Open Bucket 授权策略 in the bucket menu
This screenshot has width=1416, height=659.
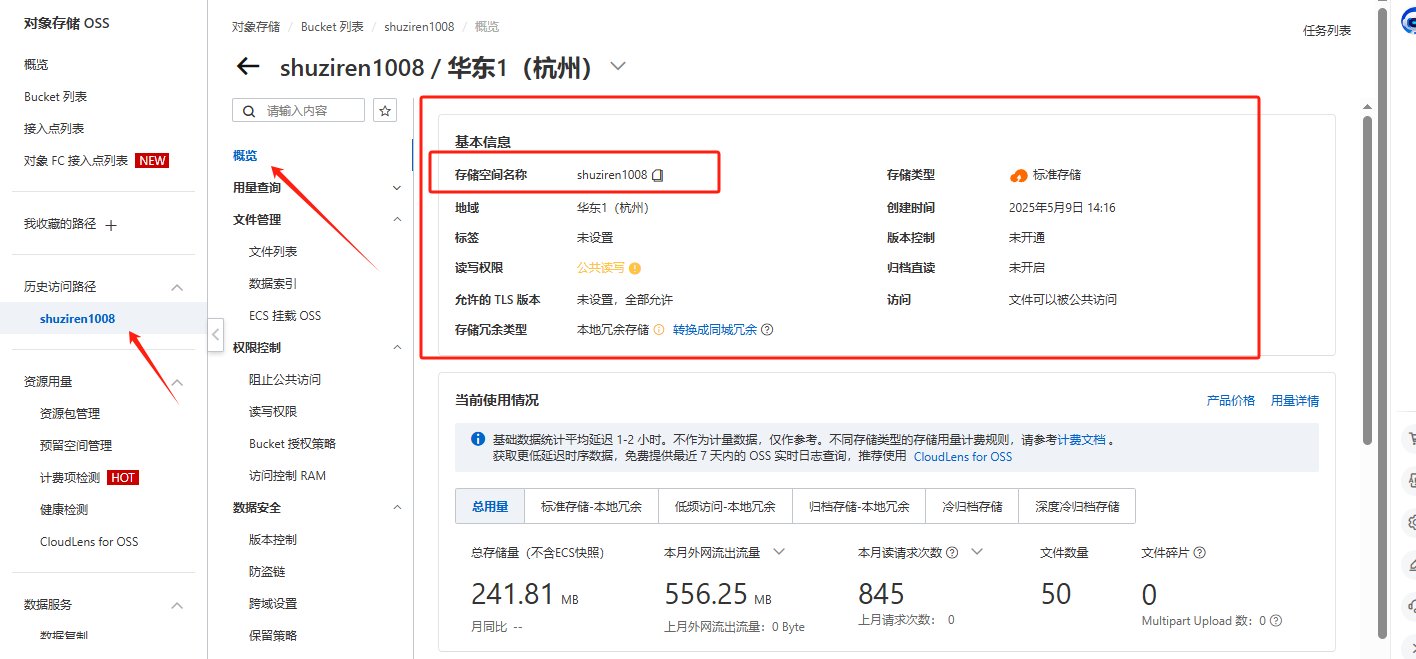(x=292, y=444)
